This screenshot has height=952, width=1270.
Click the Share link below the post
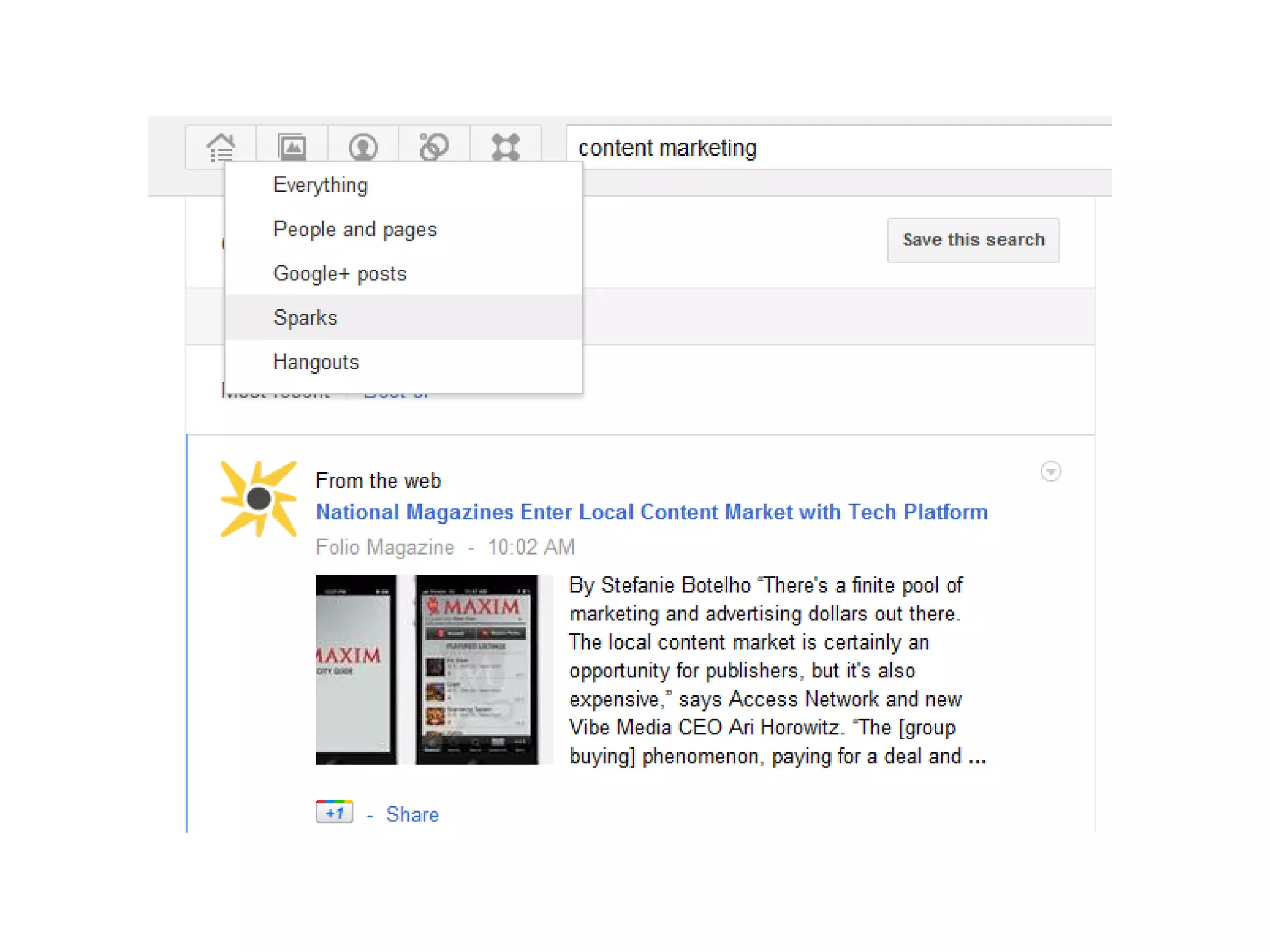click(x=412, y=814)
